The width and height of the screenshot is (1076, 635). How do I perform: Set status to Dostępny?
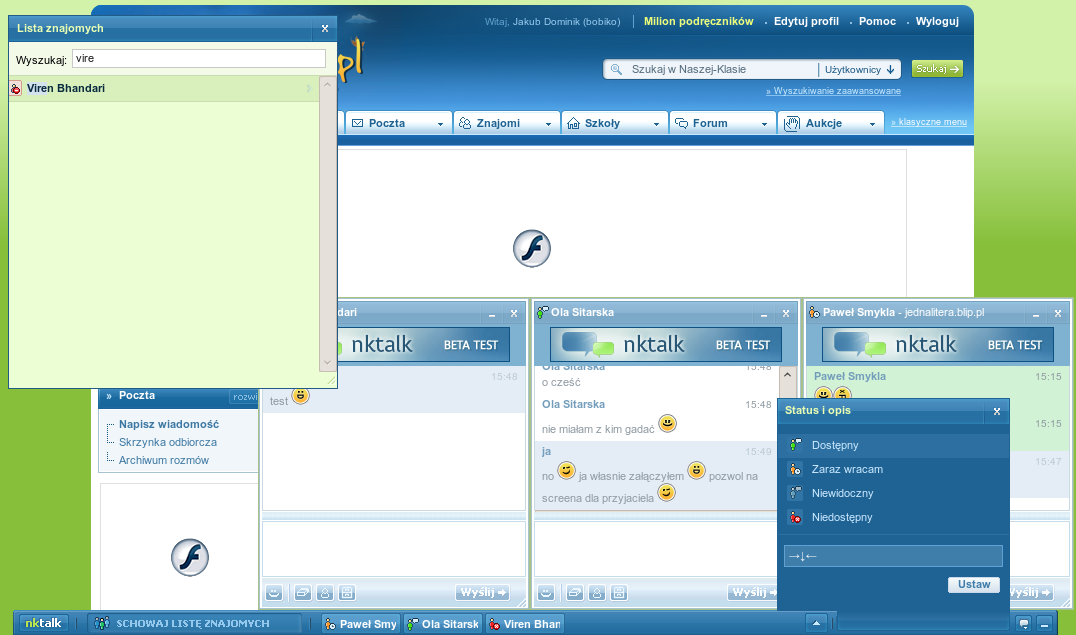point(893,446)
